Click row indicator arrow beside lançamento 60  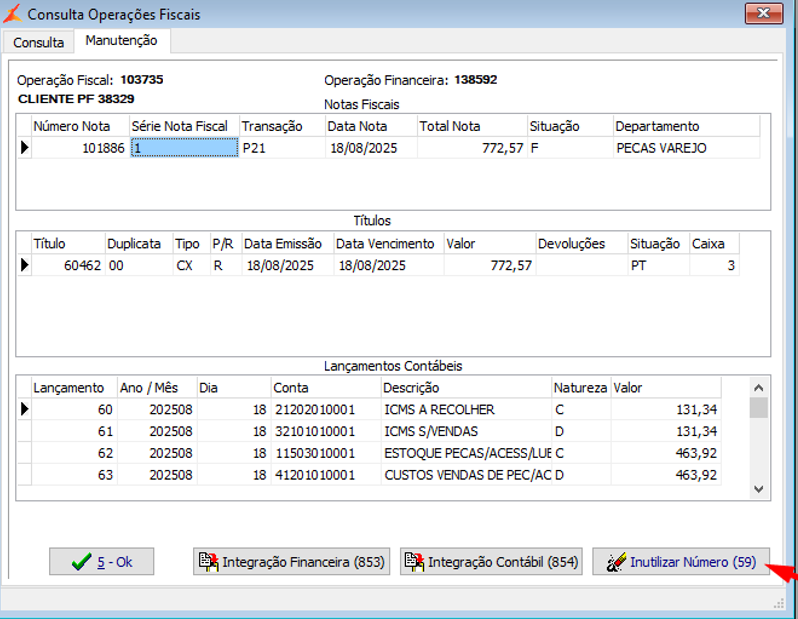pyautogui.click(x=24, y=409)
